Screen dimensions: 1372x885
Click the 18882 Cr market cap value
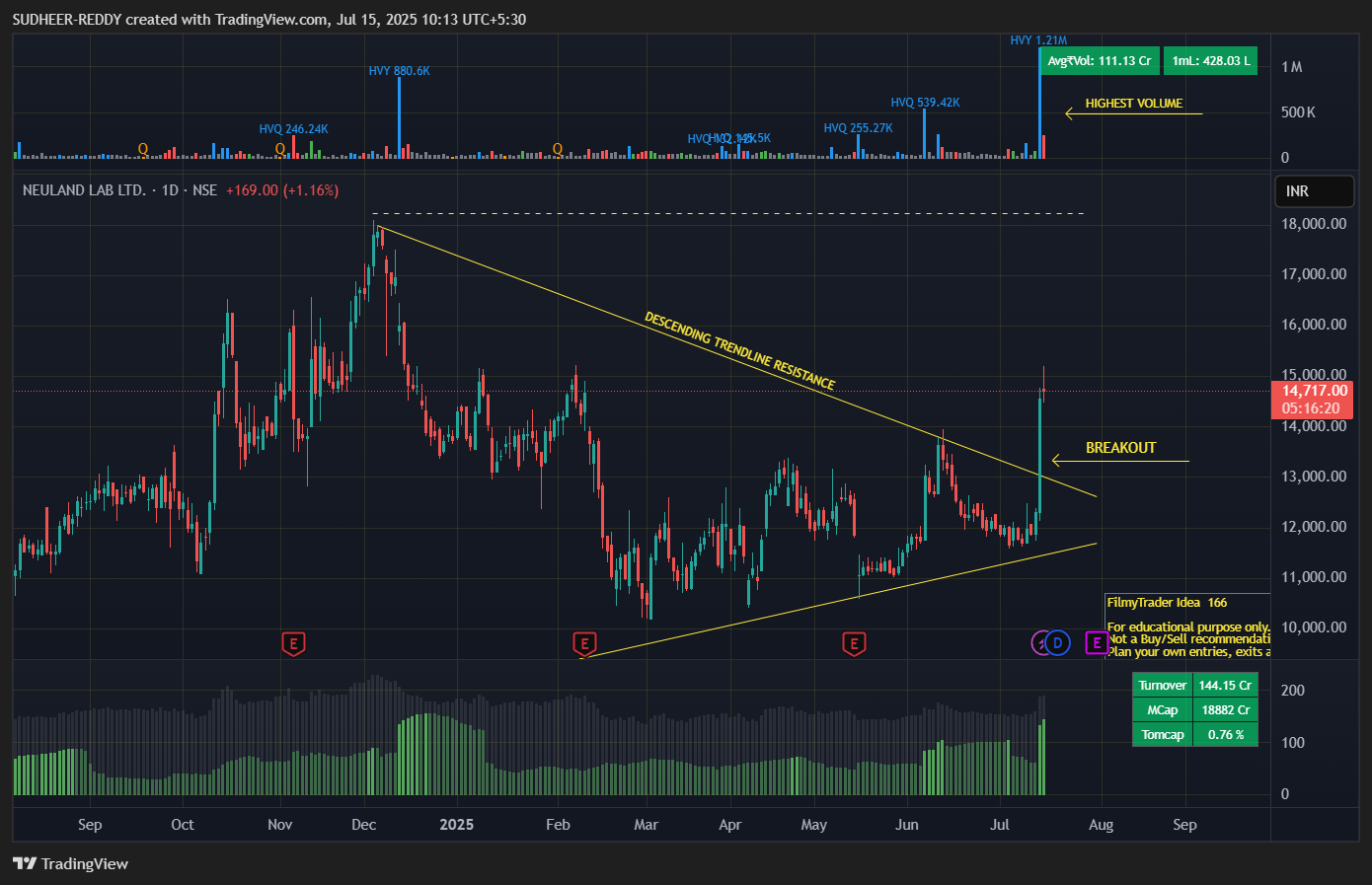[1225, 709]
